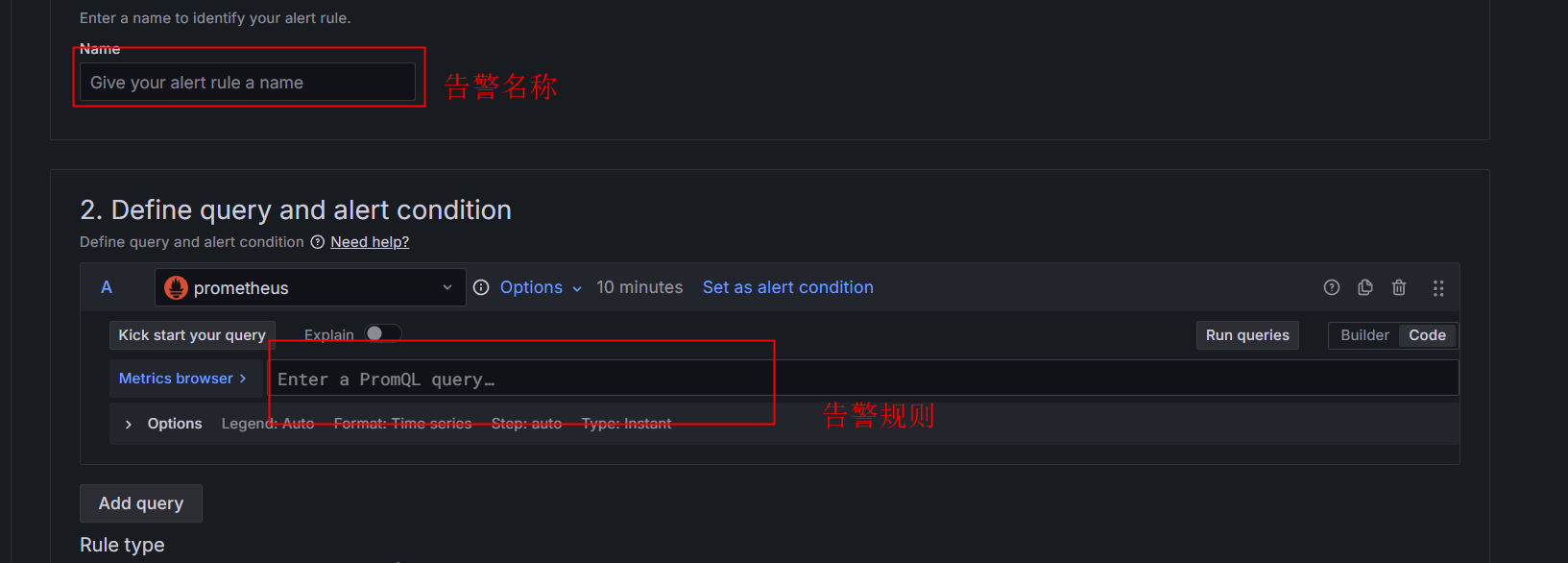Image resolution: width=1568 pixels, height=563 pixels.
Task: Click the Add query button
Action: point(140,502)
